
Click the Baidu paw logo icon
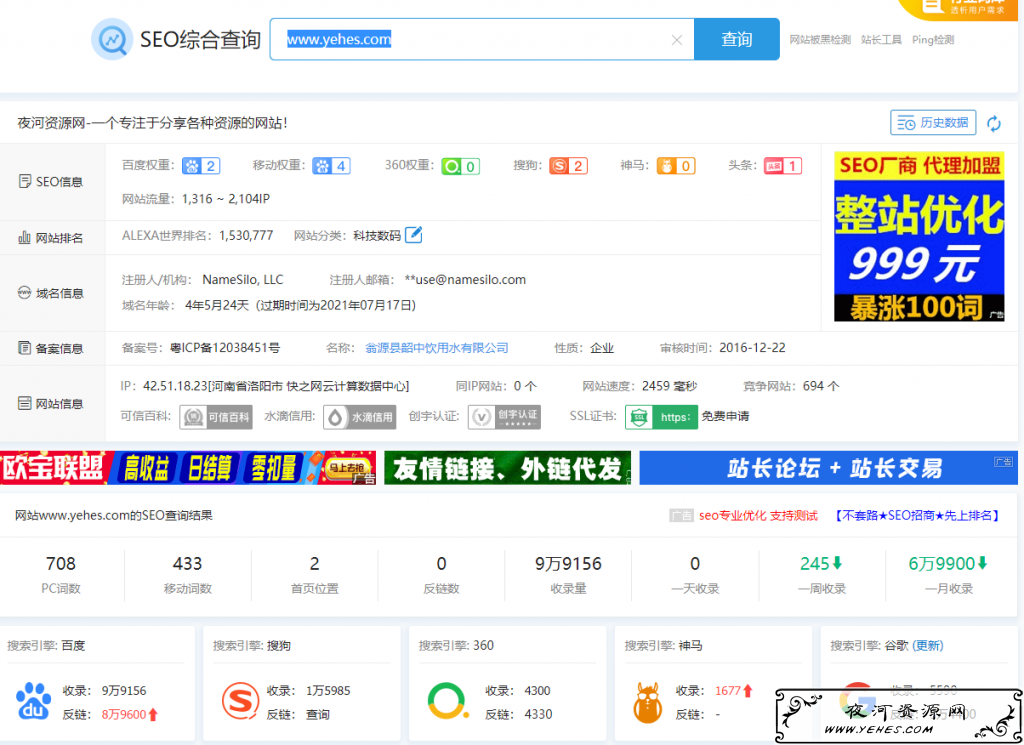pos(33,701)
